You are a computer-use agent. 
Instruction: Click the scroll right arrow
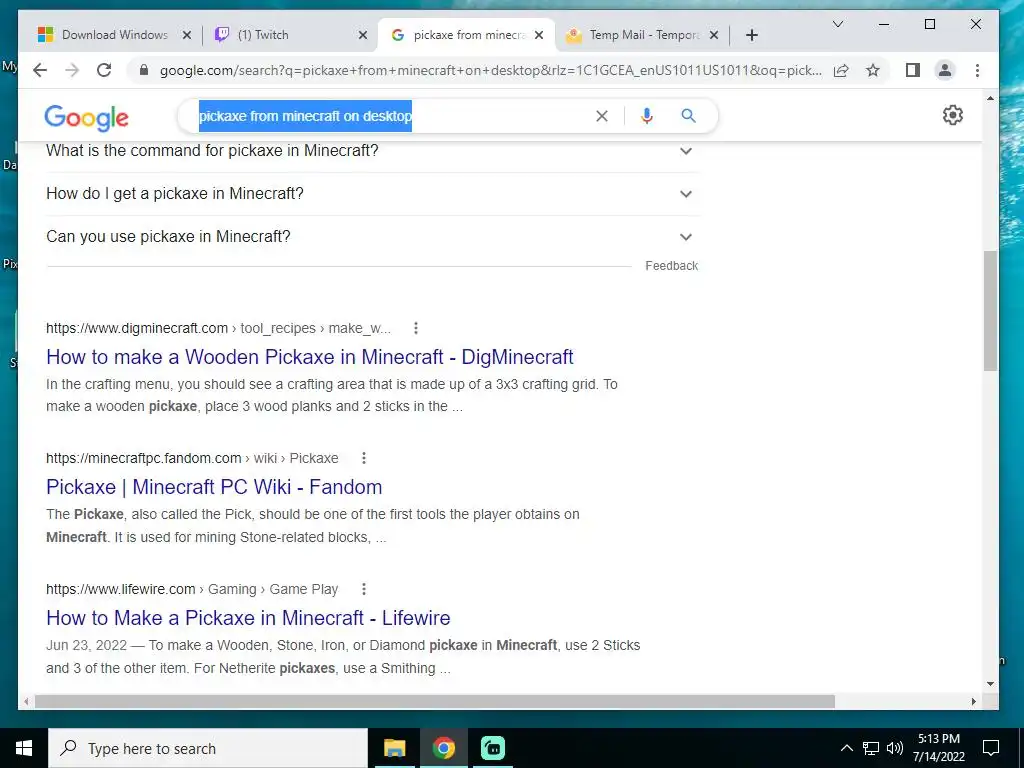(974, 701)
